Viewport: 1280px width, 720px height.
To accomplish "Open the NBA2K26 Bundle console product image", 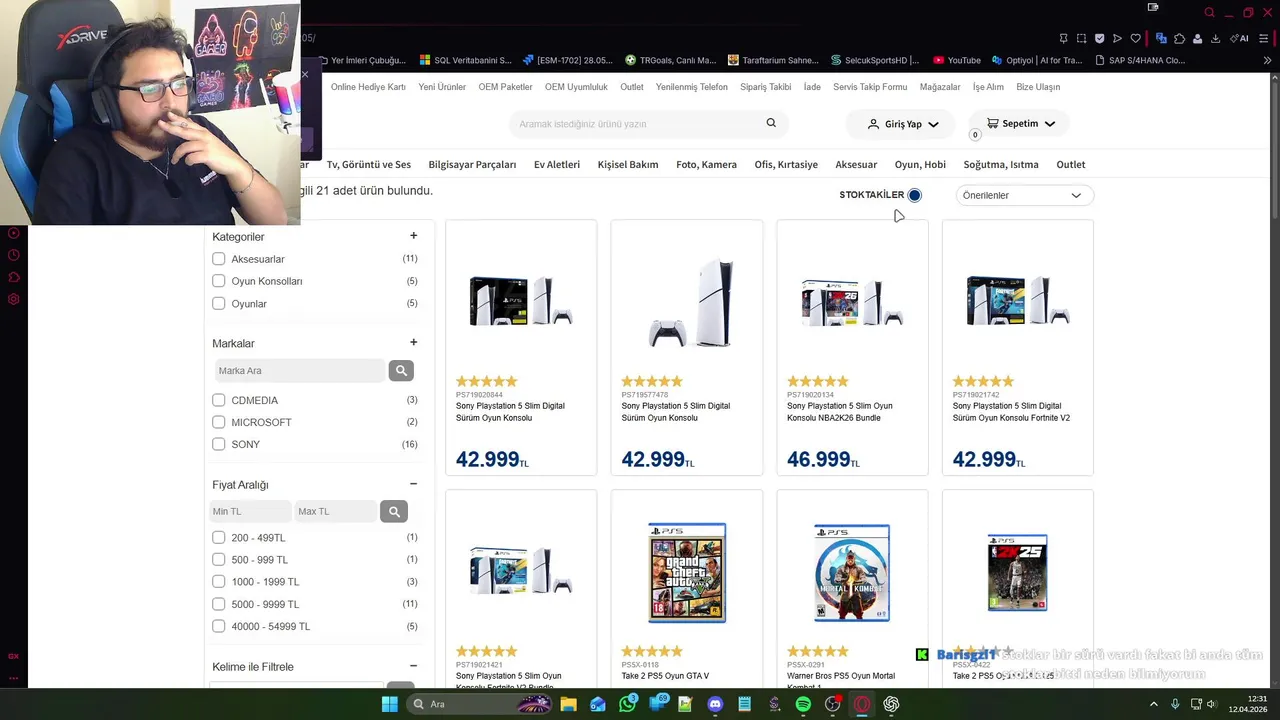I will coord(852,302).
